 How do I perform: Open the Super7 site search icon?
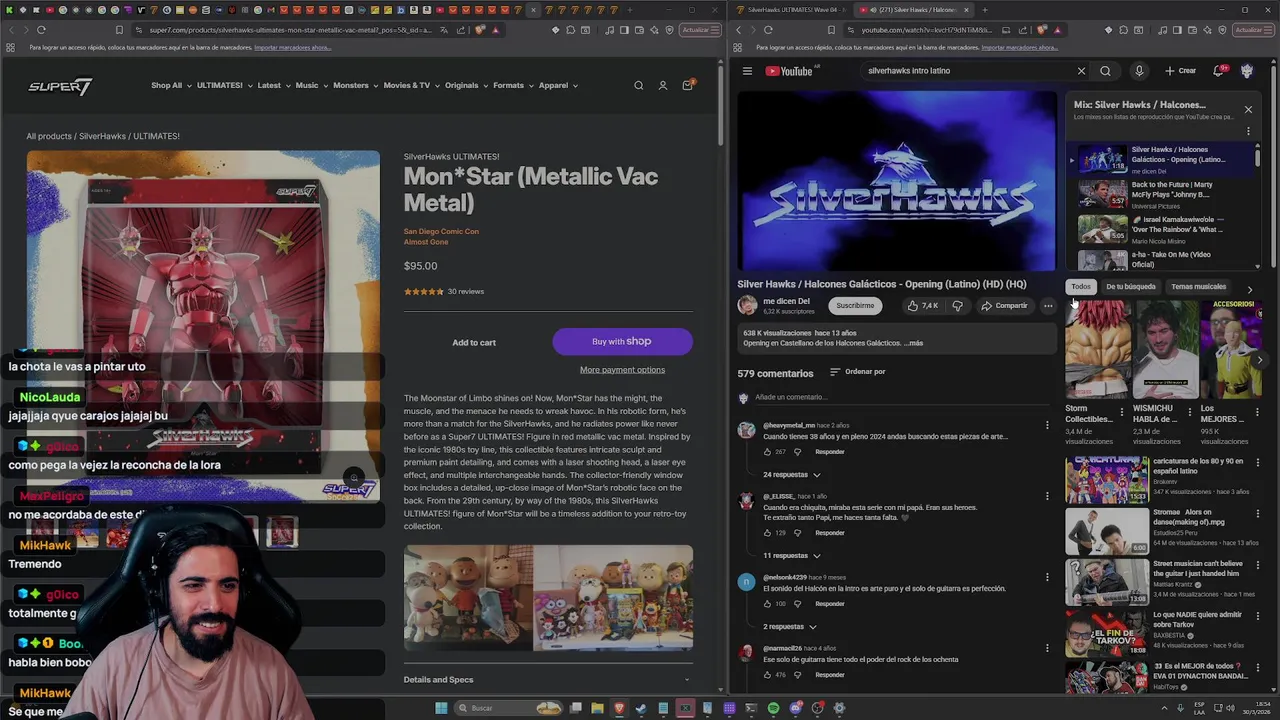[638, 86]
